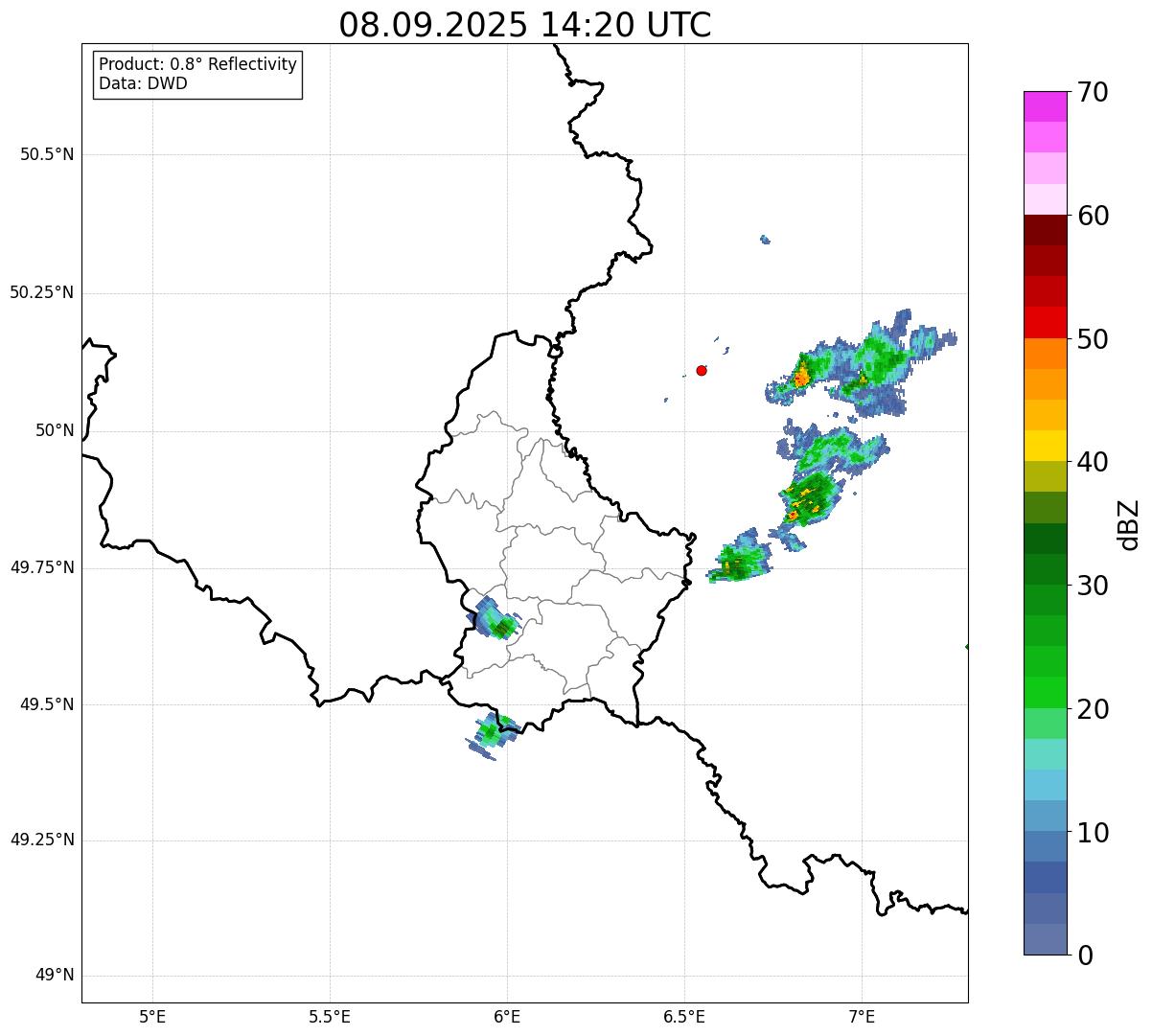This screenshot has height=1036, width=1152.
Task: Click the small isolated echo near 50.35°N
Action: pyautogui.click(x=765, y=239)
